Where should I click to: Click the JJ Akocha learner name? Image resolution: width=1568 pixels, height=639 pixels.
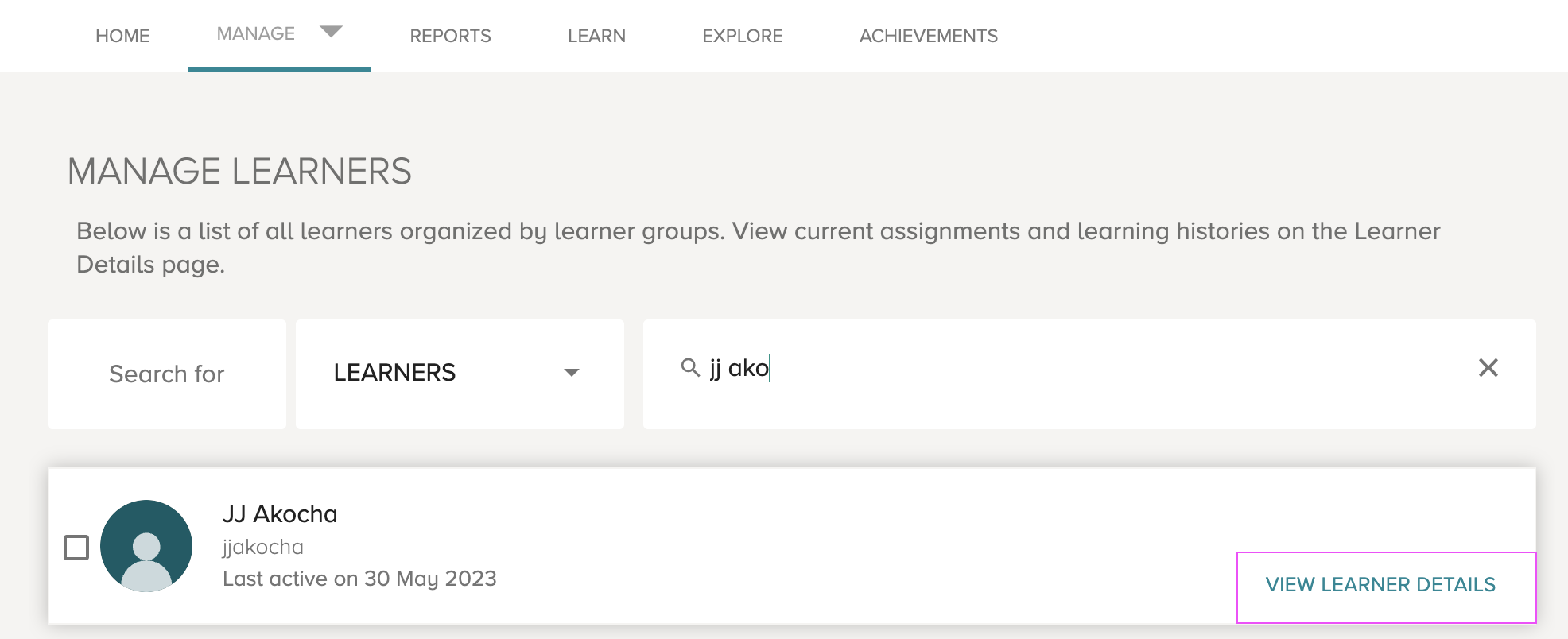pos(280,513)
